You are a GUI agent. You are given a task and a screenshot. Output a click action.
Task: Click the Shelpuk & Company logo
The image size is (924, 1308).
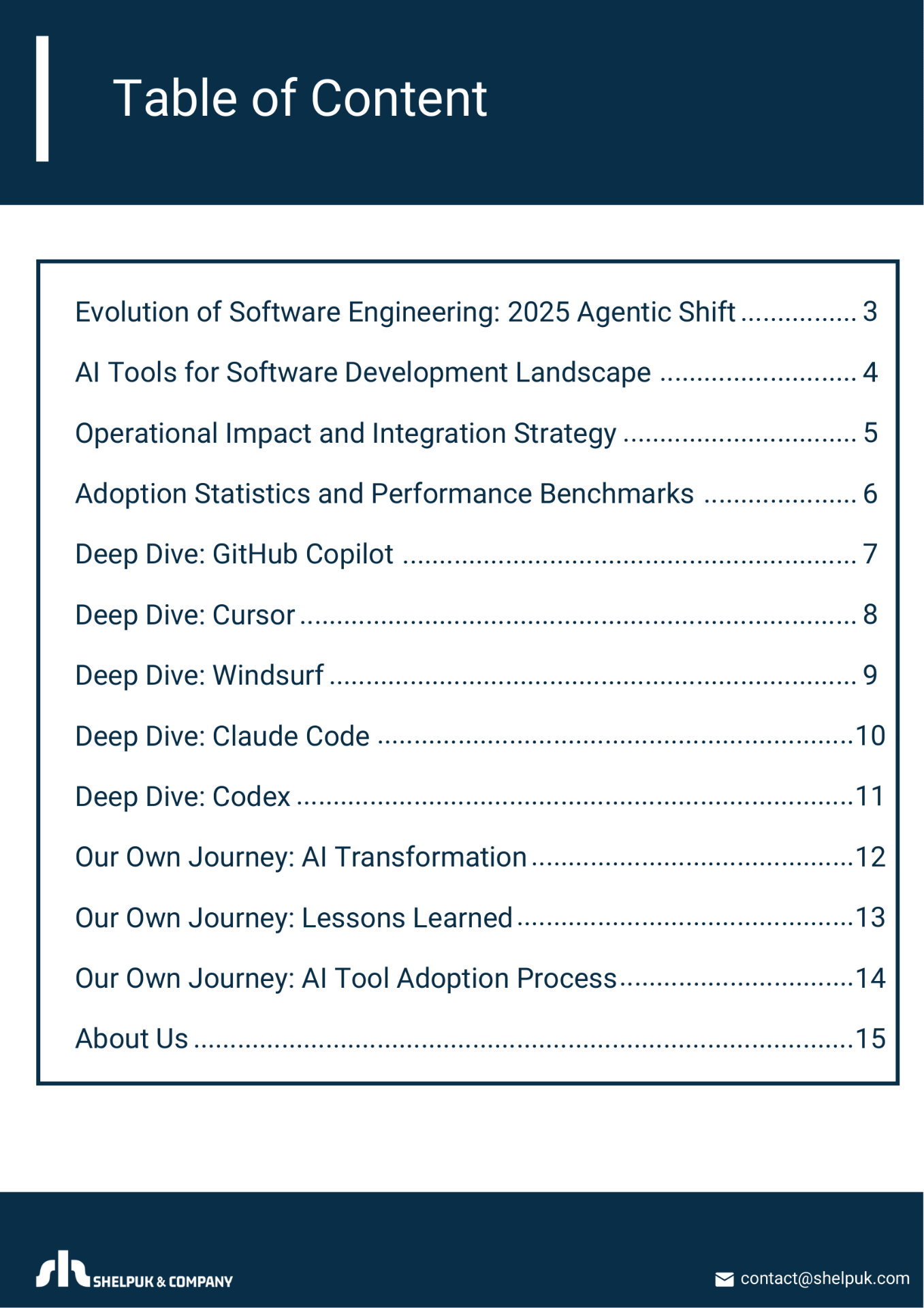134,1270
